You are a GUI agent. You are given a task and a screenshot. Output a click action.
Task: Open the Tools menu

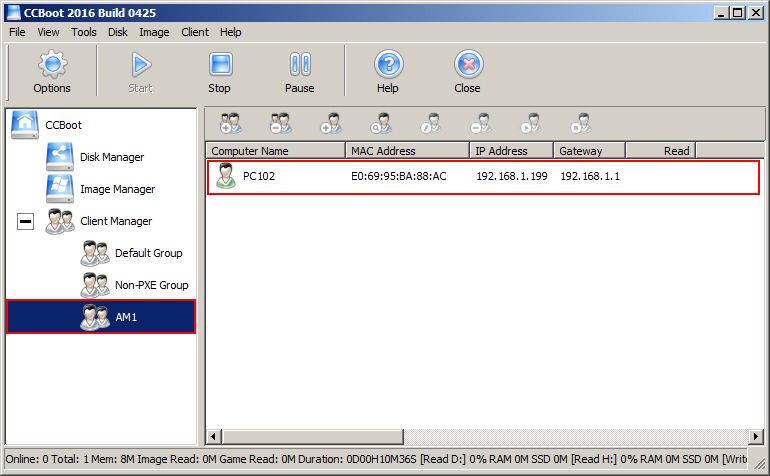tap(83, 32)
